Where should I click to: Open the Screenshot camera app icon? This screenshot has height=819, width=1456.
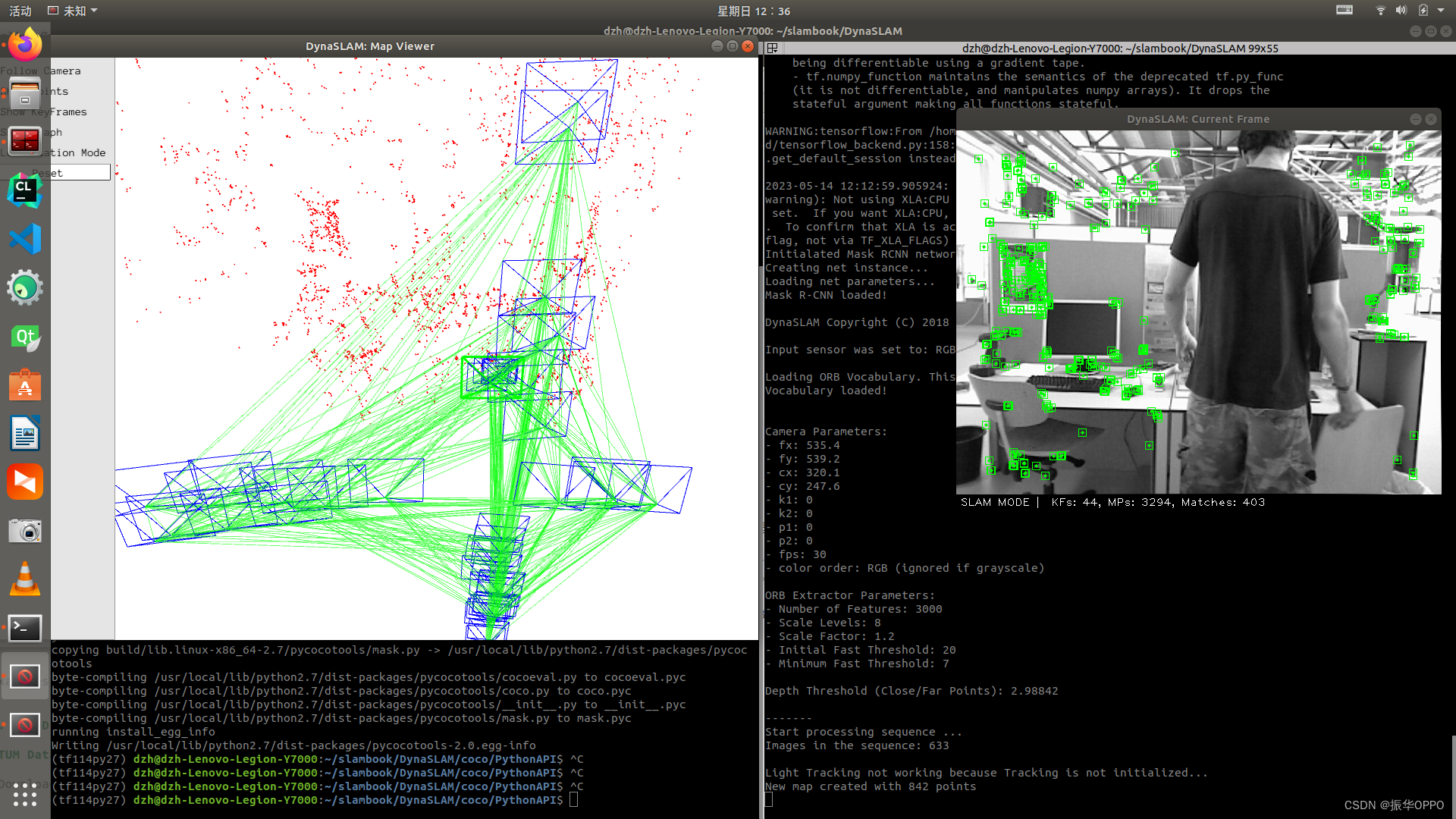click(x=25, y=531)
